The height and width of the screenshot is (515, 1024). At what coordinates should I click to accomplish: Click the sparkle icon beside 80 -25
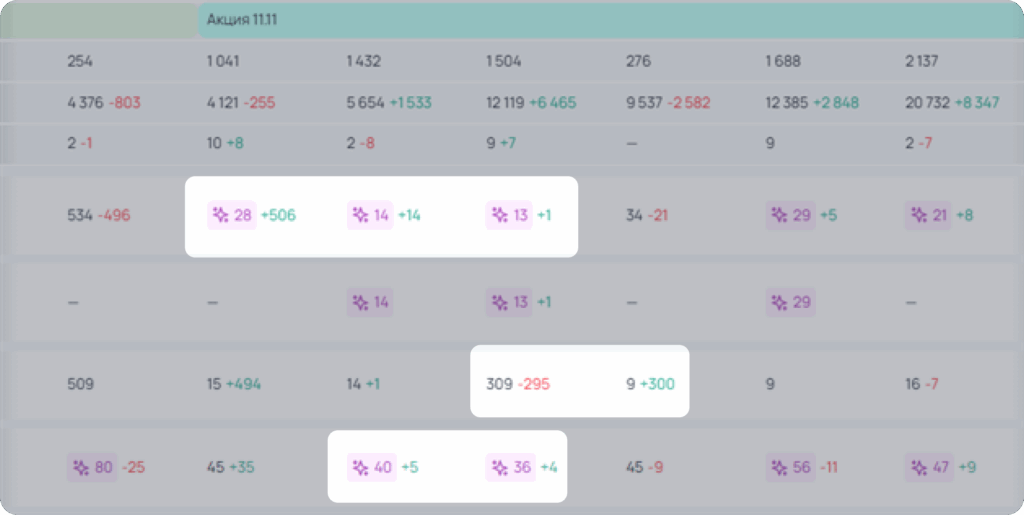[81, 467]
